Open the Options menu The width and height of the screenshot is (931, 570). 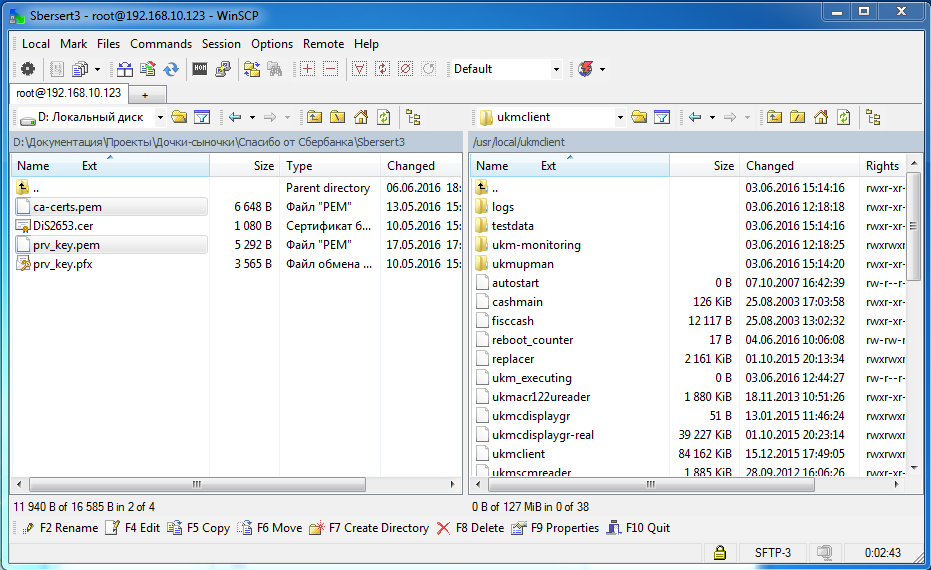point(272,44)
